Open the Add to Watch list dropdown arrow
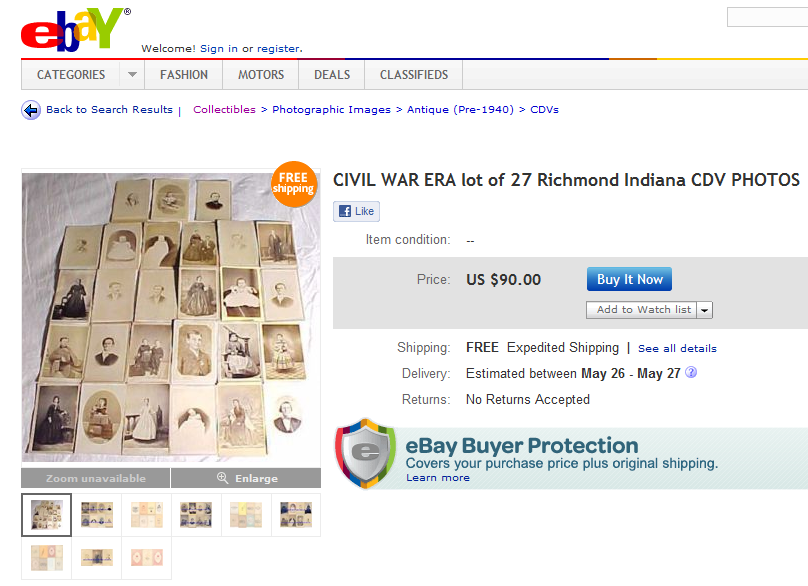Screen dimensions: 808x586 click(x=705, y=310)
